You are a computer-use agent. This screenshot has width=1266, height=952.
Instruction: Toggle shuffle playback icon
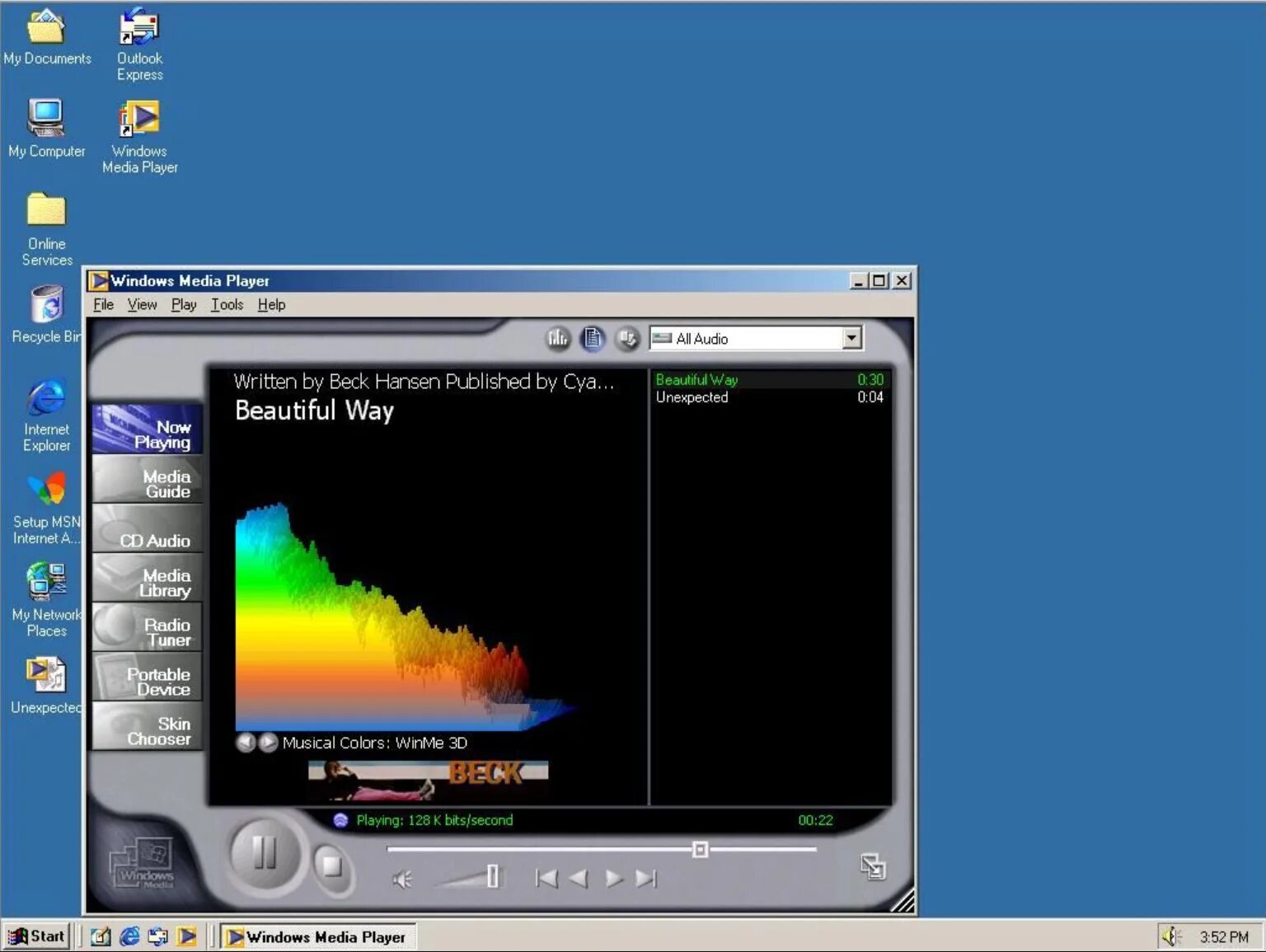click(627, 338)
